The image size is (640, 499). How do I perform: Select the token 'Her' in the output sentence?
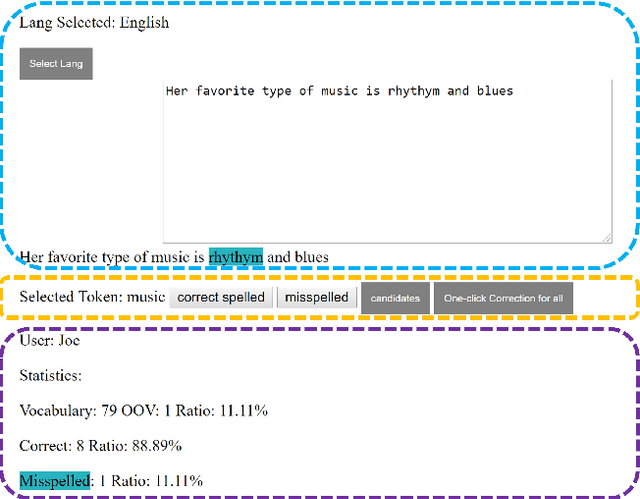tap(33, 258)
